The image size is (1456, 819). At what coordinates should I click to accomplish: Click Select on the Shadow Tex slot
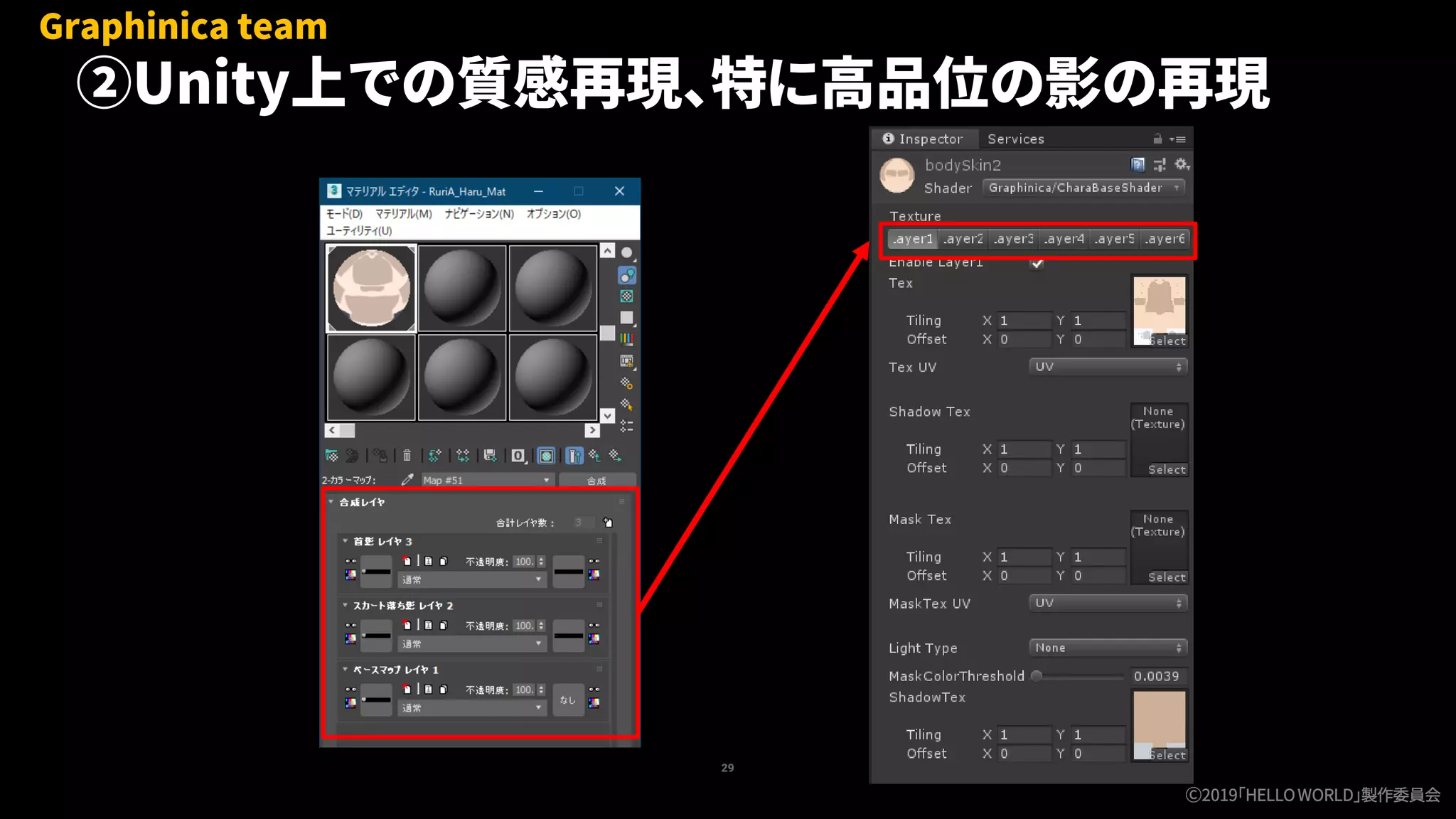pos(1167,470)
